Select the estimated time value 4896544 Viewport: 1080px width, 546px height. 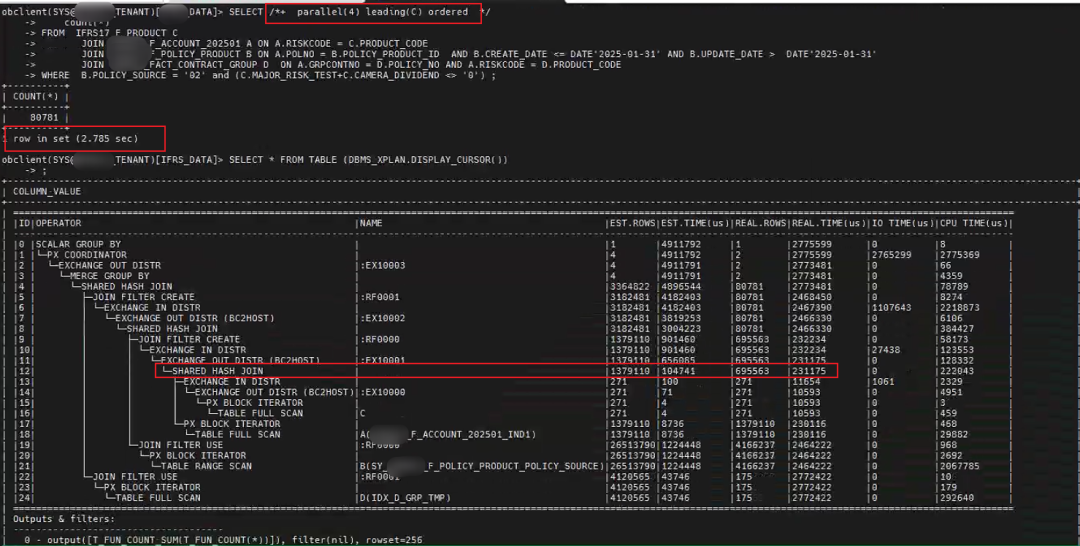[681, 286]
